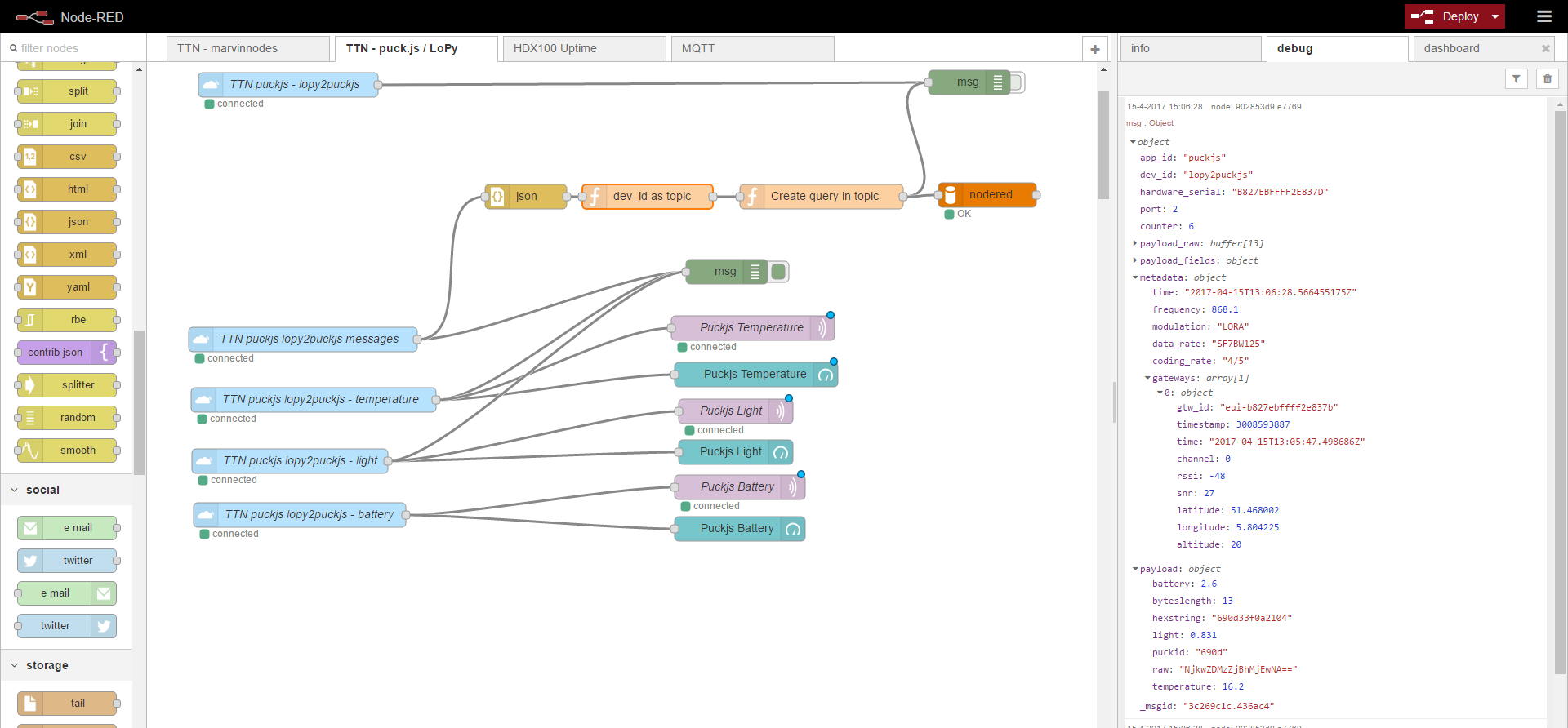Select the html palette node
This screenshot has width=1568, height=728.
point(67,189)
